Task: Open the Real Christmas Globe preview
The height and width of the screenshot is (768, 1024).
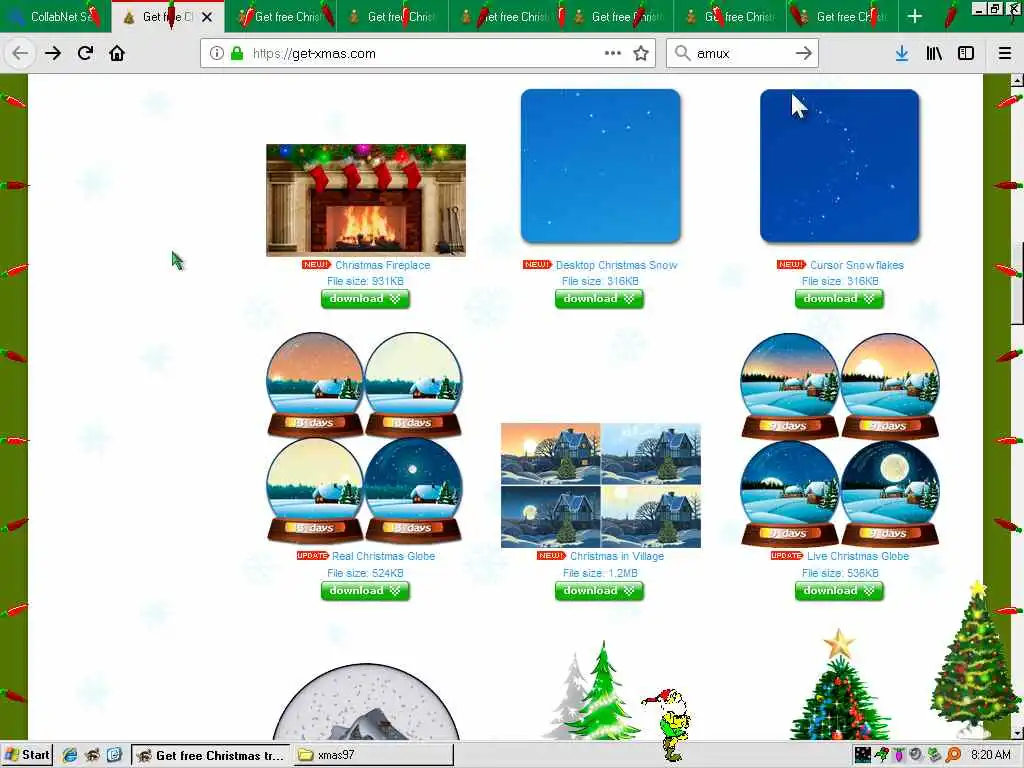Action: 364,438
